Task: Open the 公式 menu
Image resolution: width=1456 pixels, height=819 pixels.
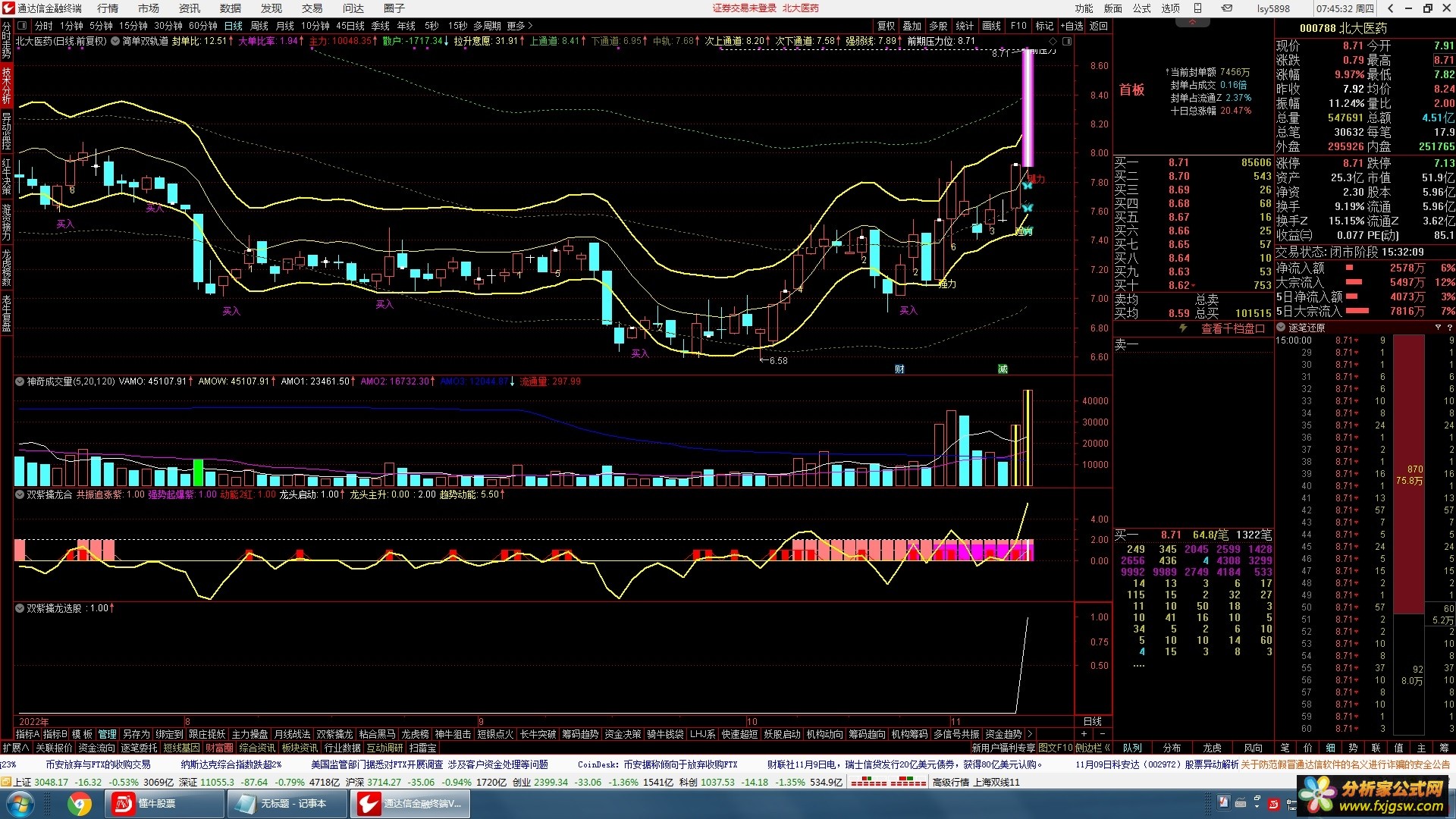Action: click(x=1142, y=8)
